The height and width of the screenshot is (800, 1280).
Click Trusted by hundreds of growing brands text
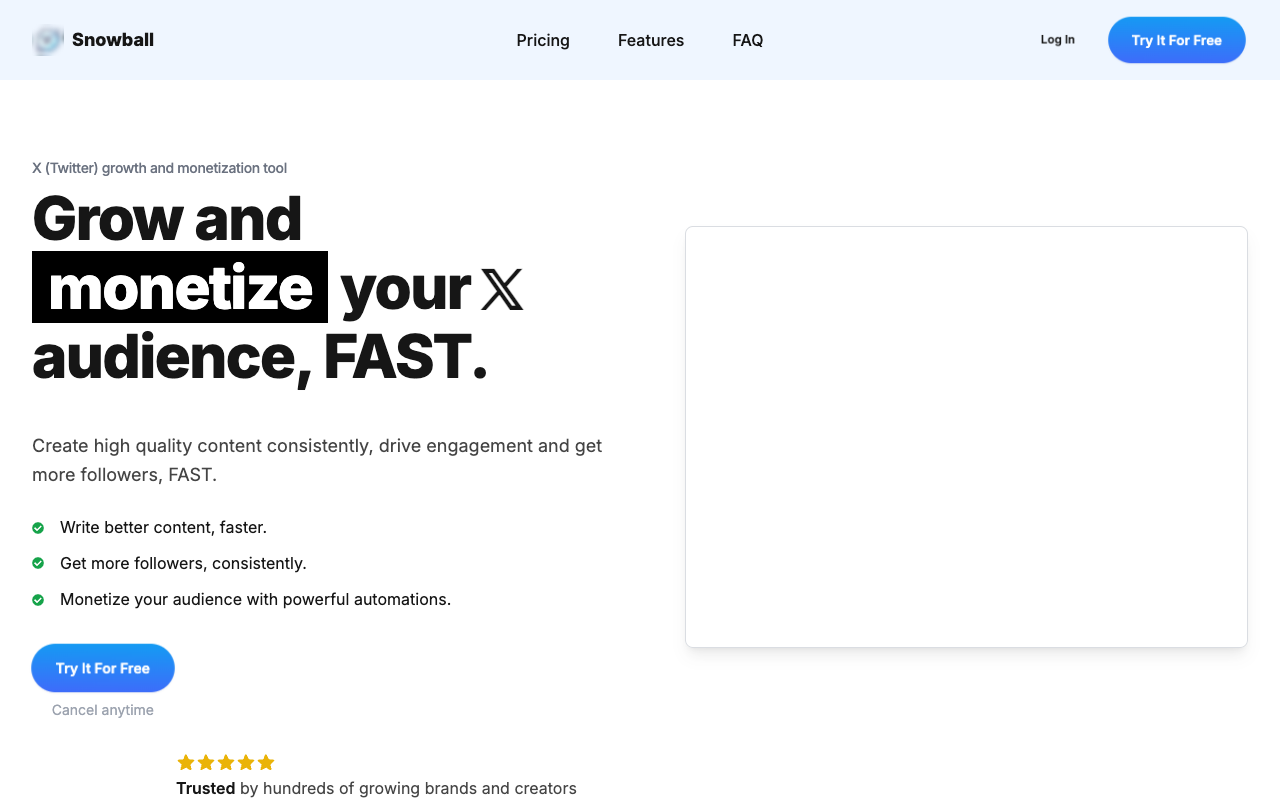tap(377, 788)
